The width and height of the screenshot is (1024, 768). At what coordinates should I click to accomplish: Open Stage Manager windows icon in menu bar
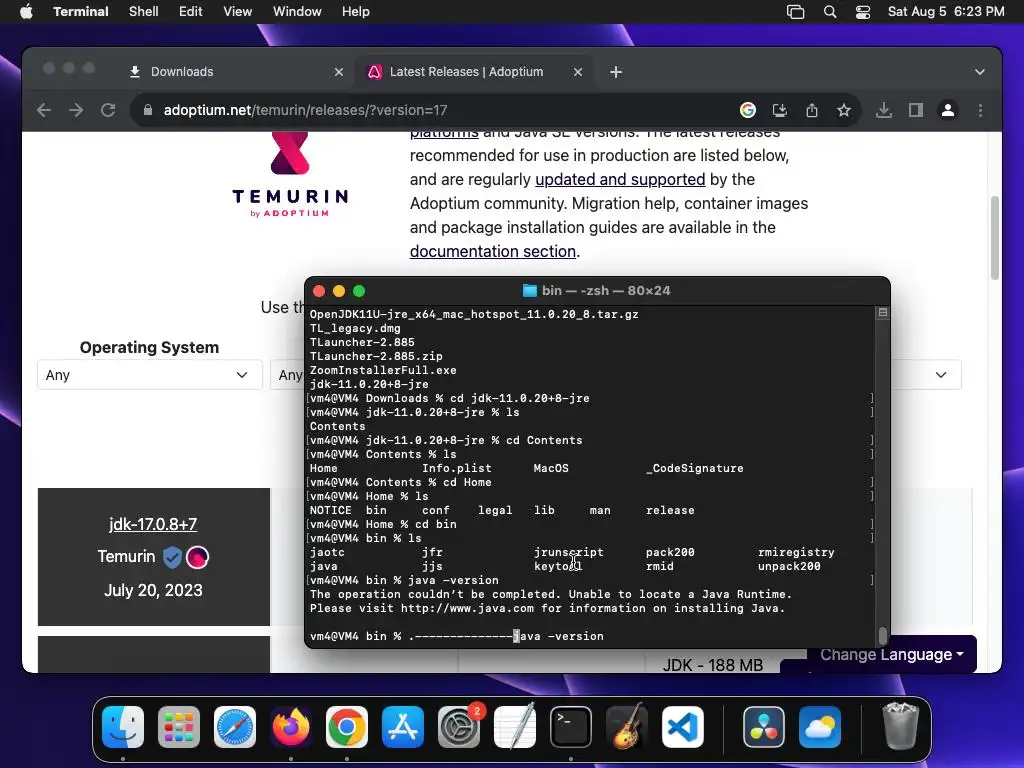click(x=795, y=12)
